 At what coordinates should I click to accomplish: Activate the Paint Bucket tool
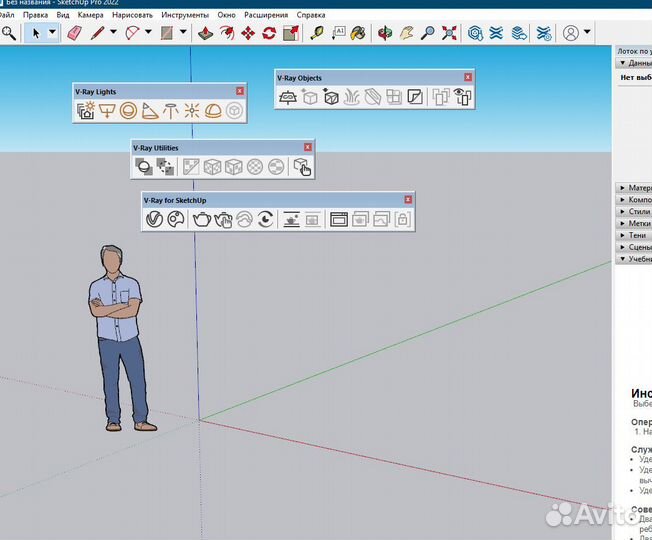358,33
